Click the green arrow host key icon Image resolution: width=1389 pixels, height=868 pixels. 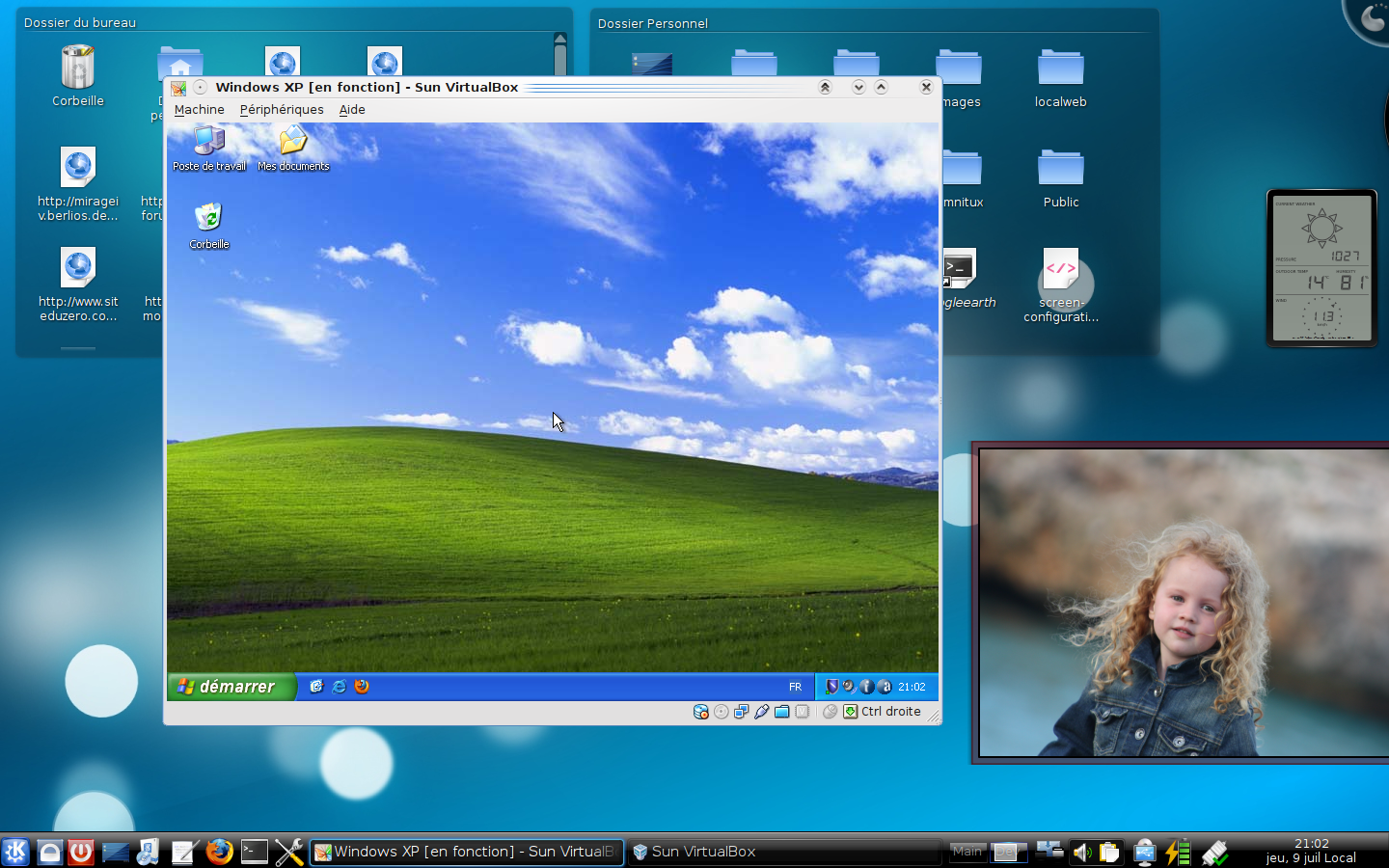coord(850,712)
